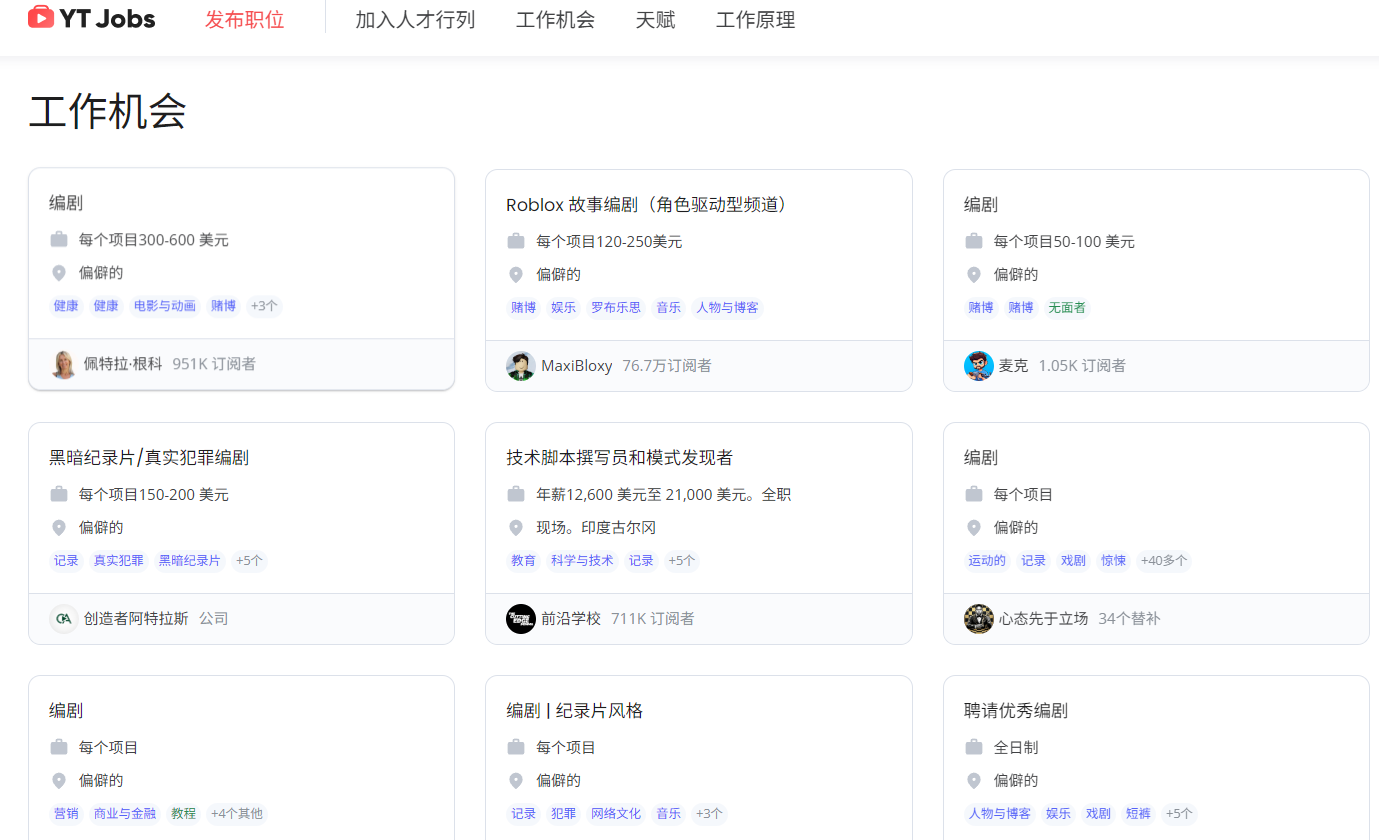Select 电影与动画 tag
Image resolution: width=1379 pixels, height=840 pixels.
165,306
